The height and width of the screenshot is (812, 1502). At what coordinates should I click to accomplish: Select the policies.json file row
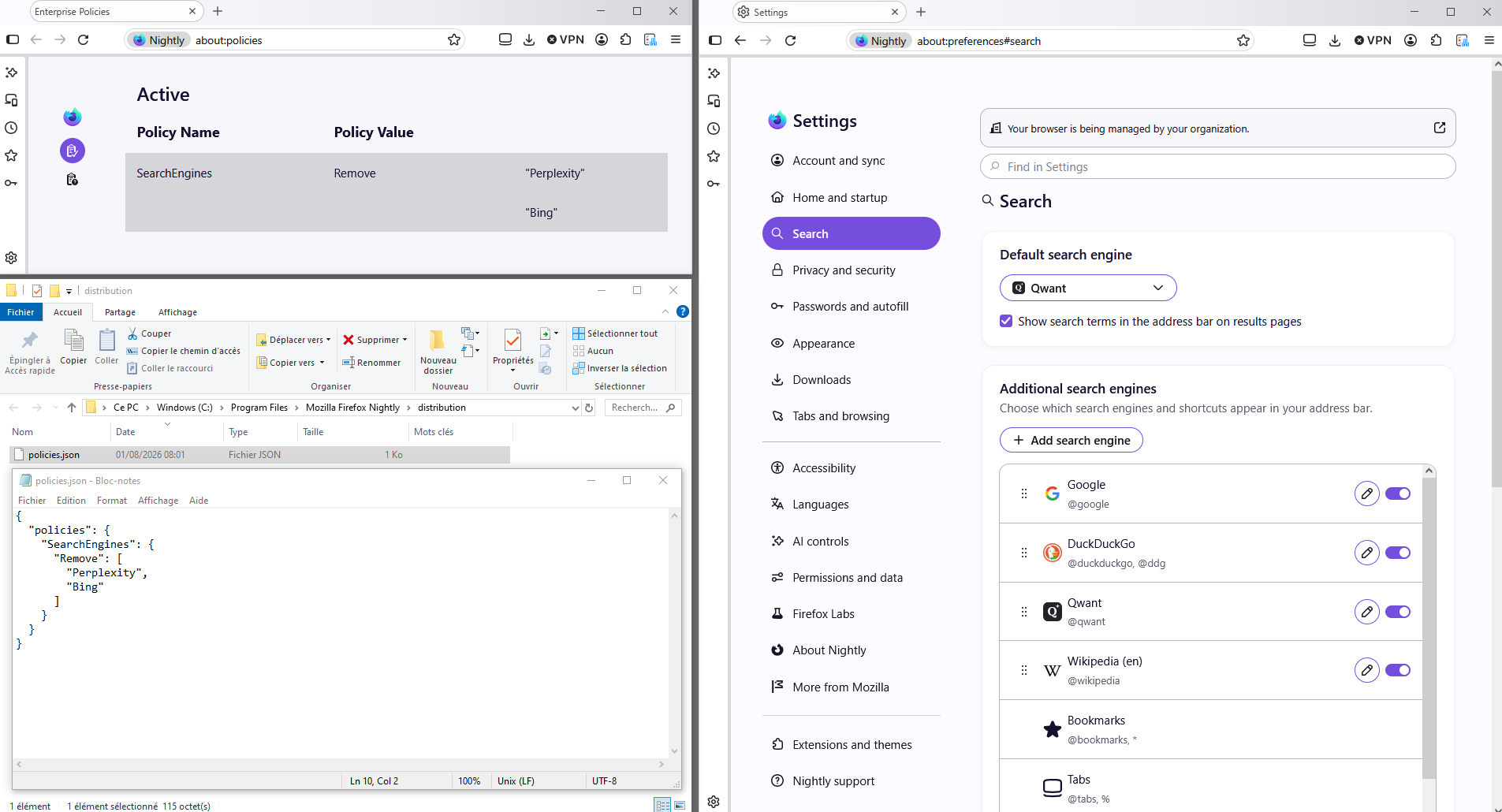260,455
